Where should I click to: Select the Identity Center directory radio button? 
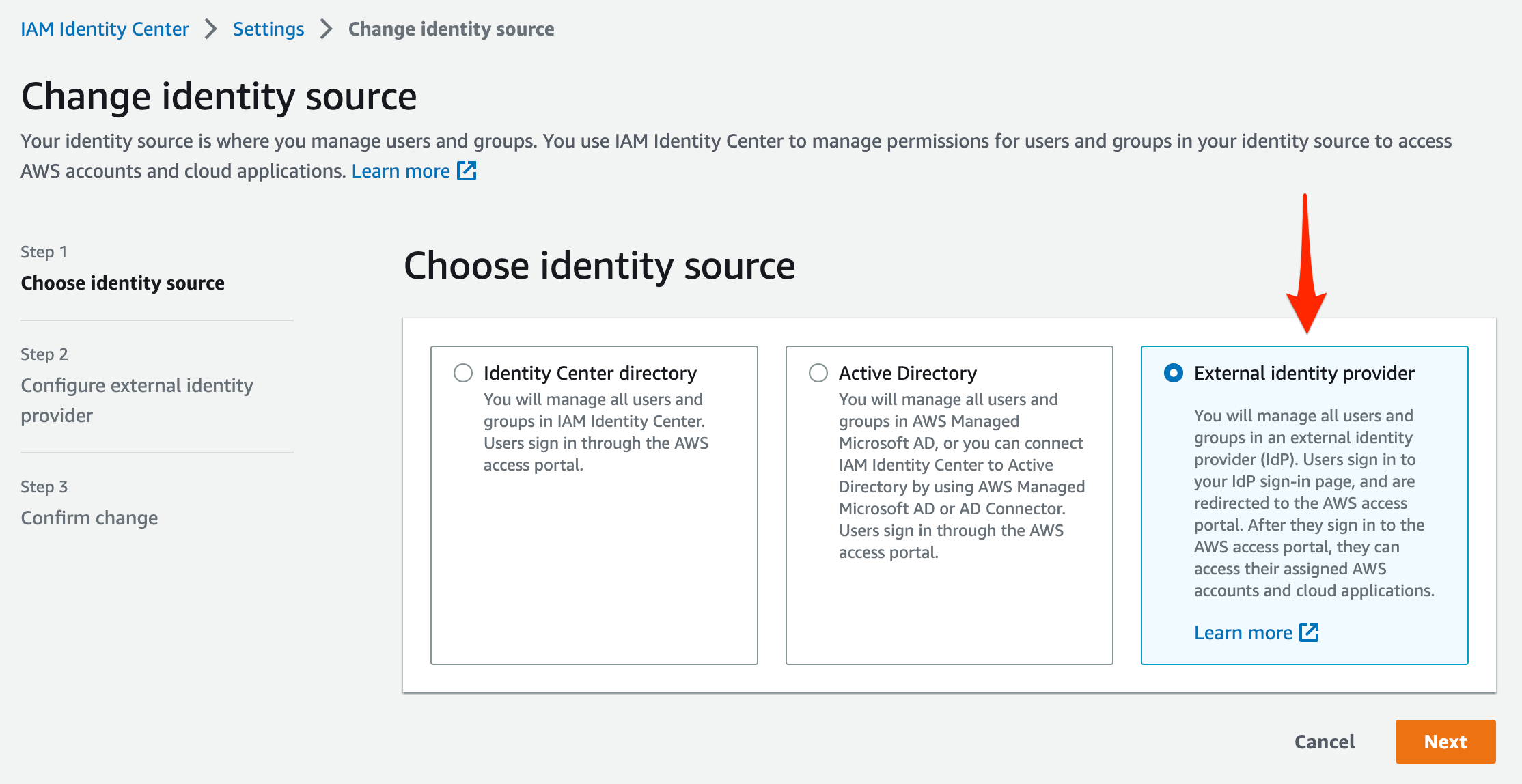pos(463,373)
